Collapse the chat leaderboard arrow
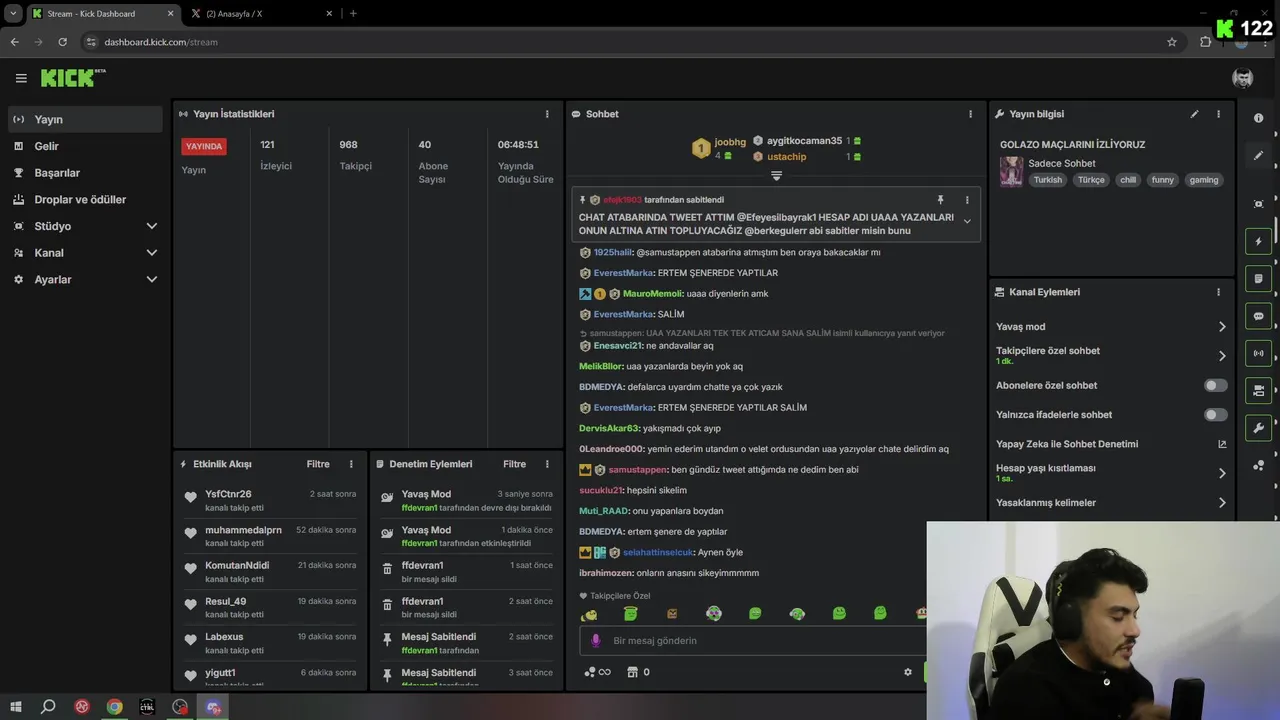This screenshot has height=720, width=1280. pyautogui.click(x=776, y=176)
